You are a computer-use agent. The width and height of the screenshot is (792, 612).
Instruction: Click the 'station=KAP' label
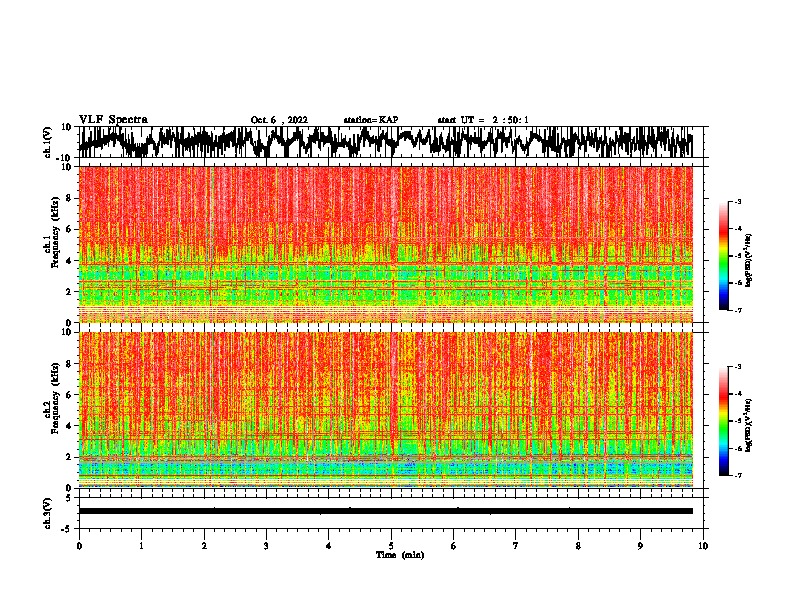coord(371,120)
